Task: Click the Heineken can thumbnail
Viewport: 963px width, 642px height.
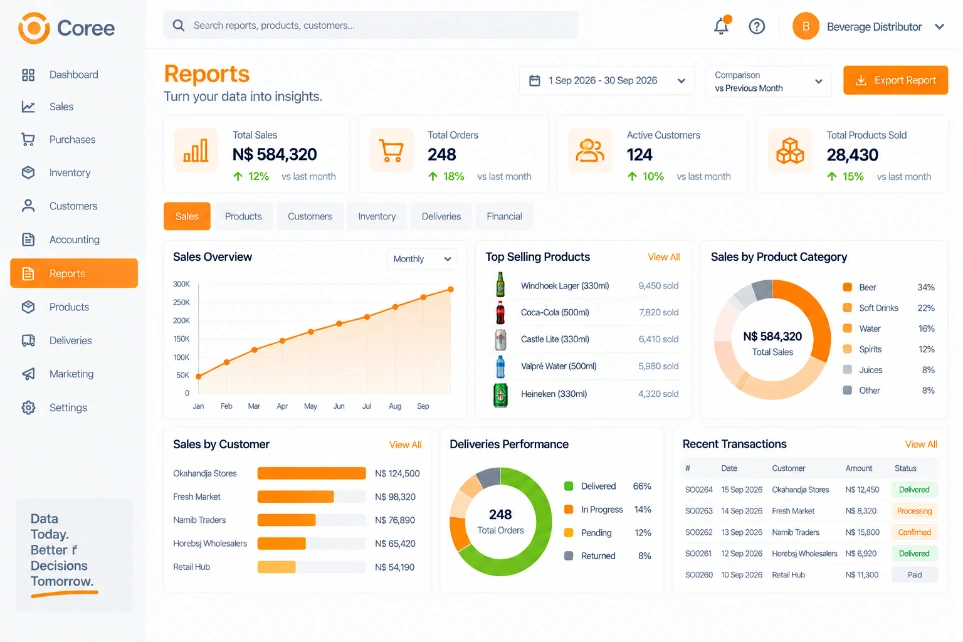Action: click(501, 394)
